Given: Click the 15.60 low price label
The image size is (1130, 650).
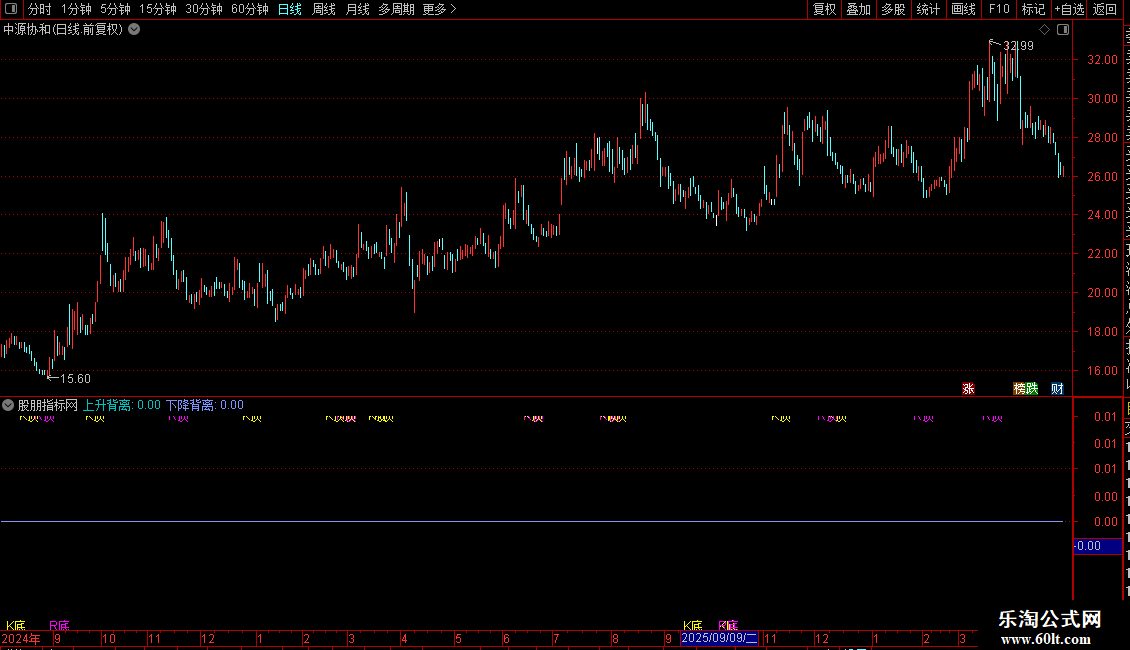Looking at the screenshot, I should 75,379.
